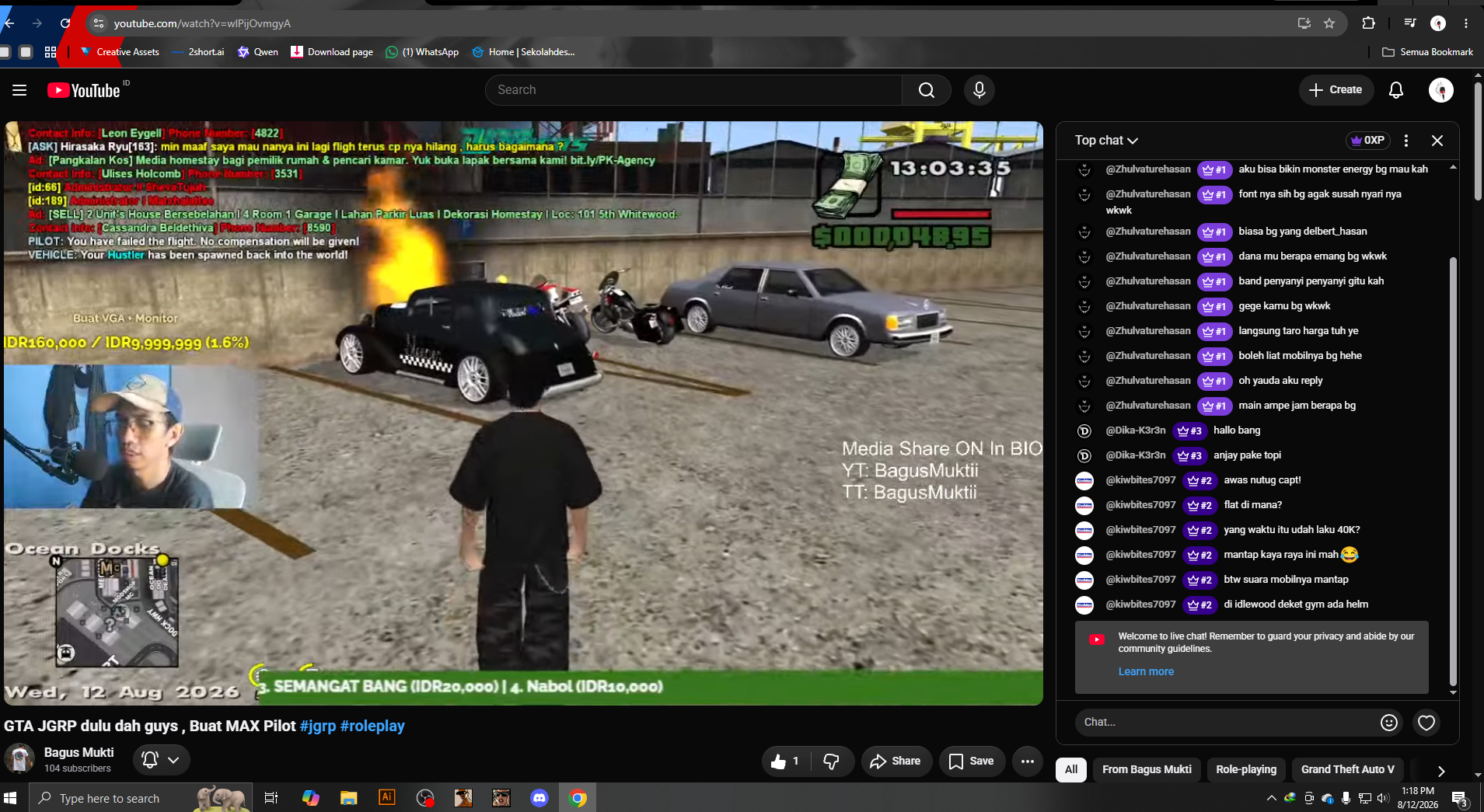The height and width of the screenshot is (812, 1484).
Task: Open the emoji picker in chat
Action: coord(1389,723)
